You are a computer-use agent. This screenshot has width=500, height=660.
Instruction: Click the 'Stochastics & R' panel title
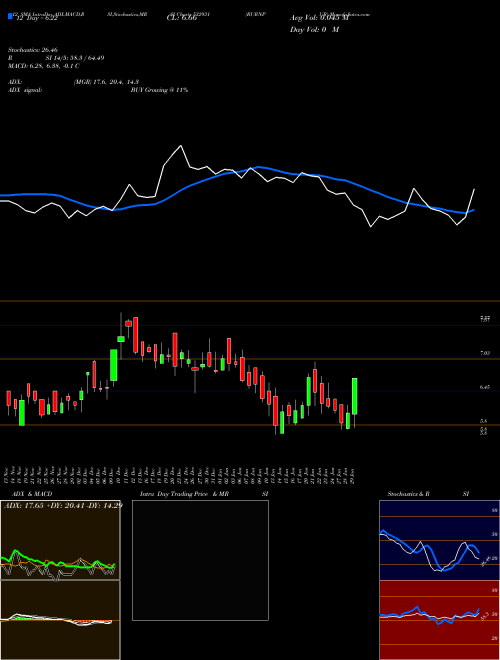pyautogui.click(x=409, y=494)
